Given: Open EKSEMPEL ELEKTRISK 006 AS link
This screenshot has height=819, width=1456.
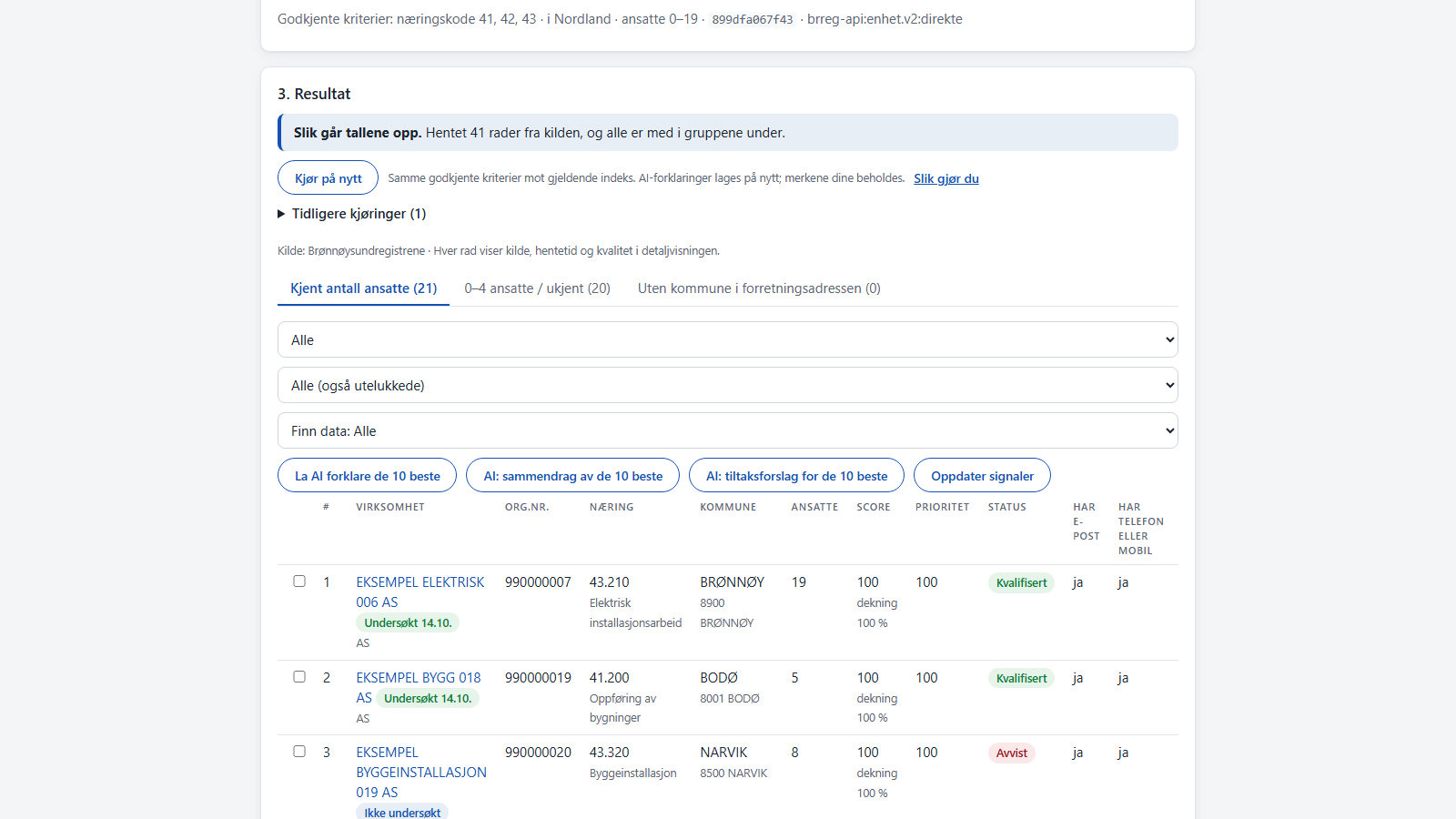Looking at the screenshot, I should (x=420, y=592).
